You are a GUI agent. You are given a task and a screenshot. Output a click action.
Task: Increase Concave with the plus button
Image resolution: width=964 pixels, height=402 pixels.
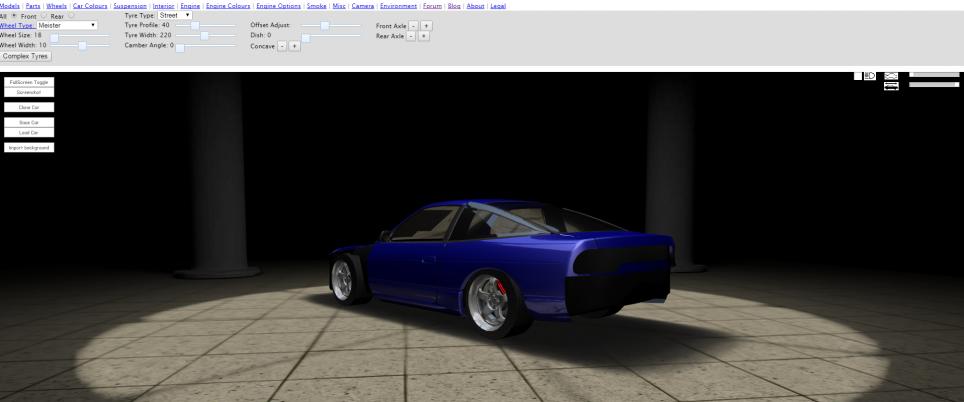[294, 46]
